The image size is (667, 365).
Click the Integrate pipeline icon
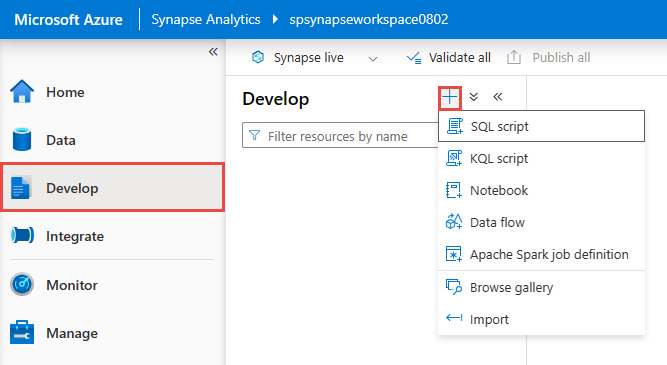[22, 235]
